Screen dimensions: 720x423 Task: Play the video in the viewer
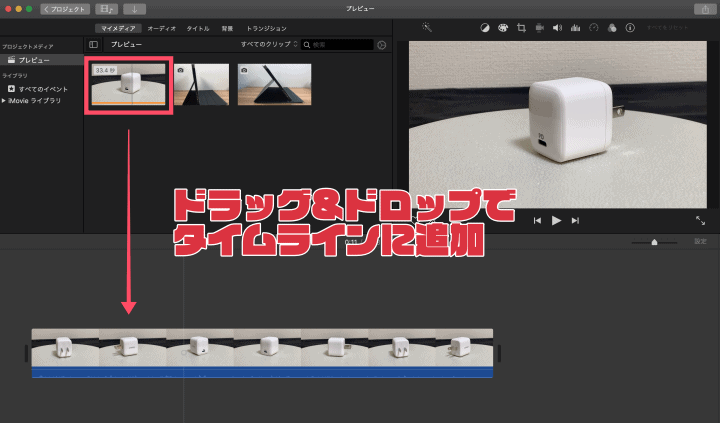556,220
